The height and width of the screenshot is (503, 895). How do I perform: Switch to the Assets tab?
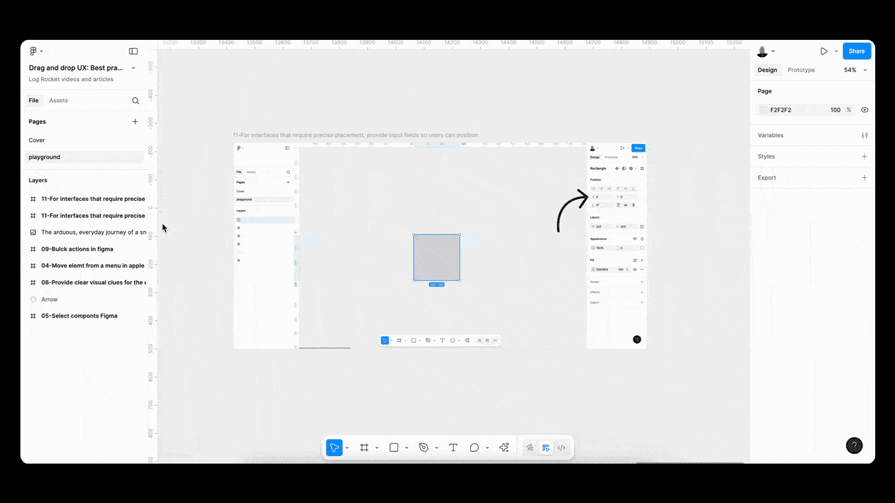pos(59,101)
